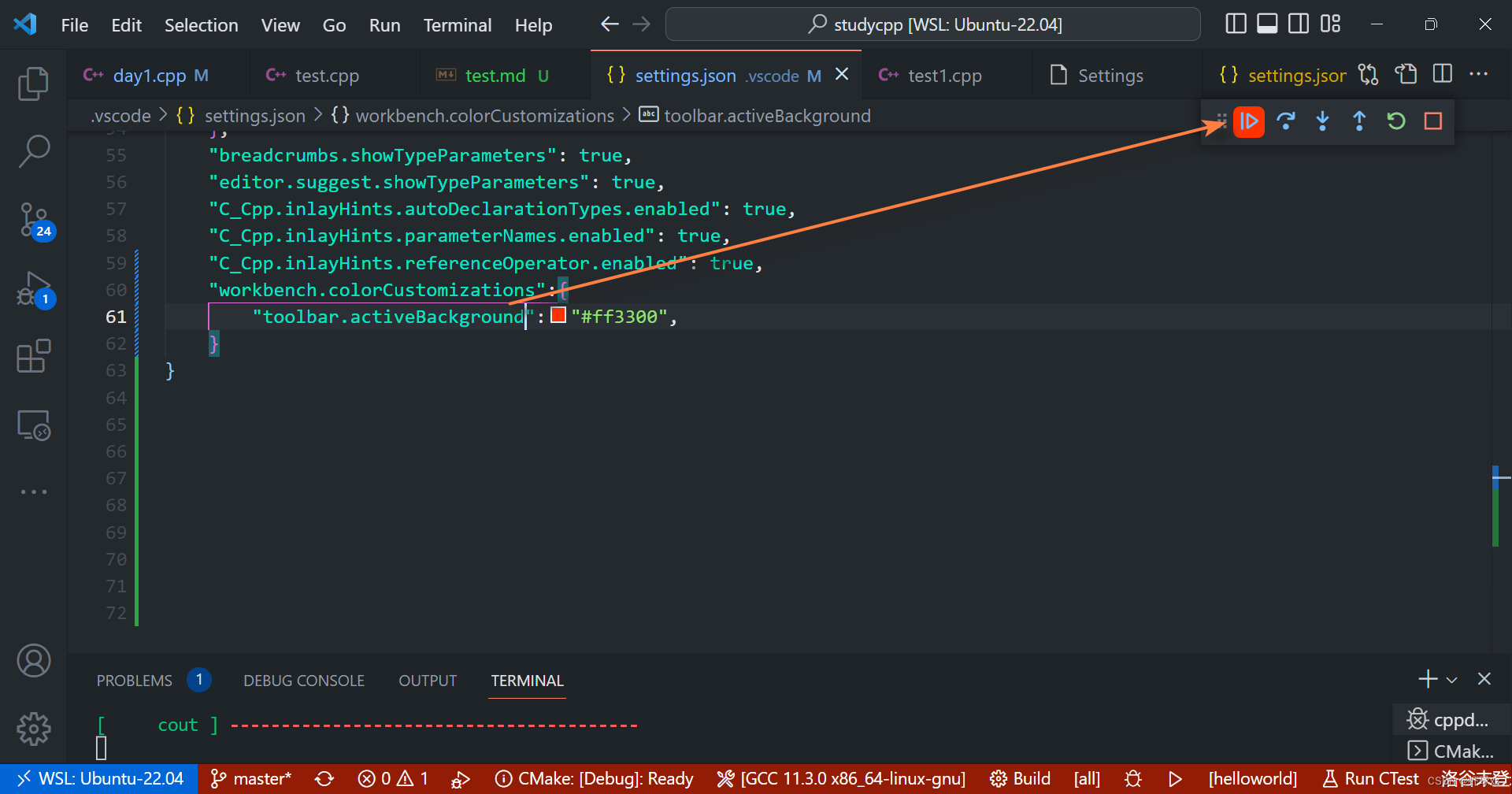Open the DEBUG CONSOLE panel tab
The height and width of the screenshot is (794, 1512).
point(304,681)
